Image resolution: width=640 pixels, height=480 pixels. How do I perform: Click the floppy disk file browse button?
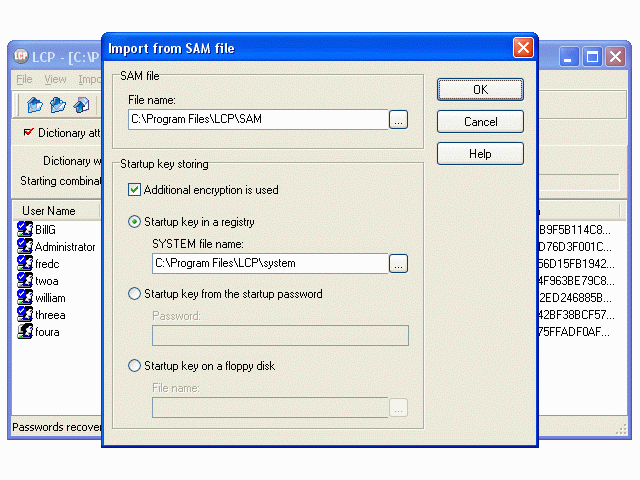[x=398, y=408]
